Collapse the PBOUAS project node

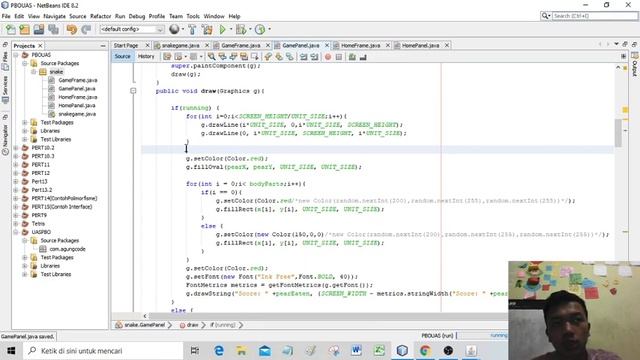16,55
